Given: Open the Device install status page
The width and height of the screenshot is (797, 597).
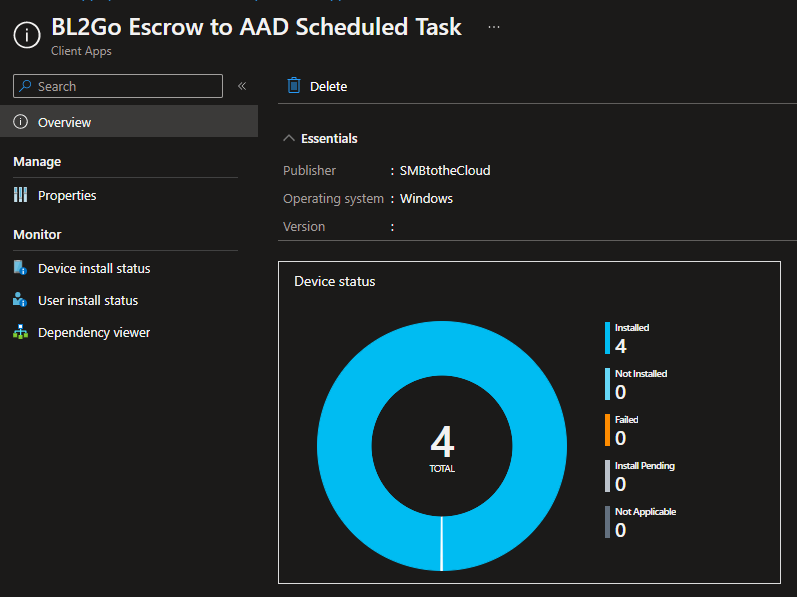Looking at the screenshot, I should pos(94,268).
